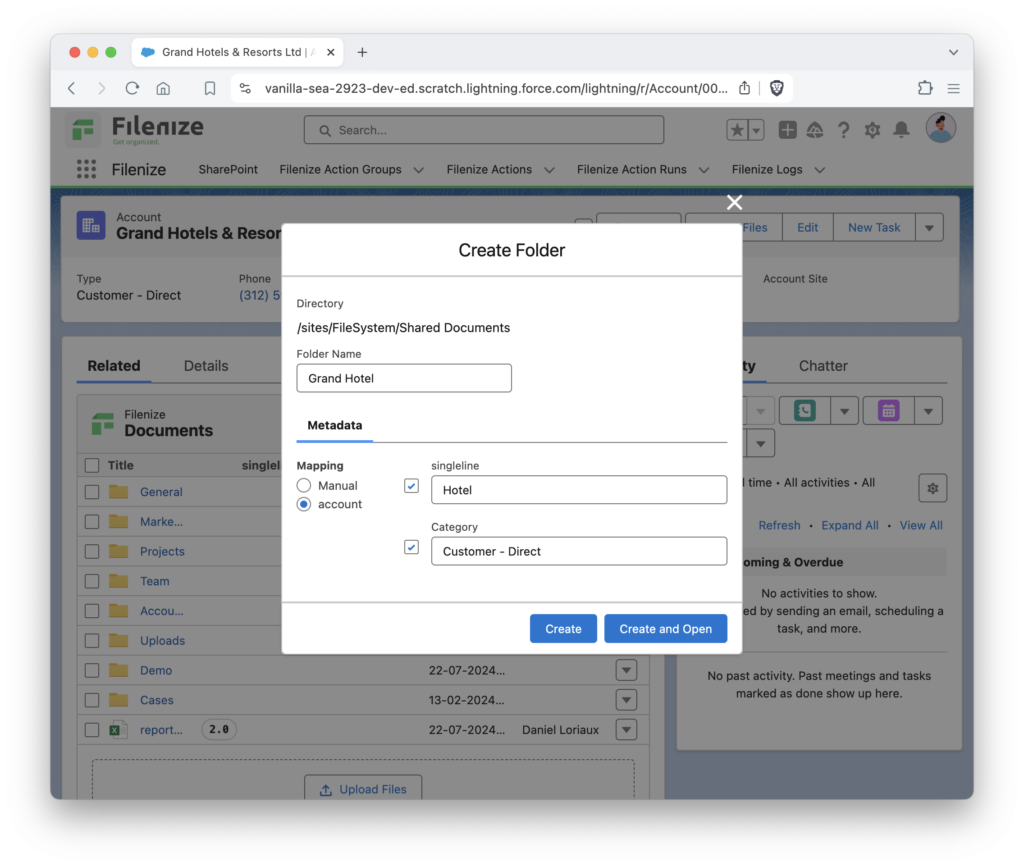Click the Grand Hotels browser tab
This screenshot has width=1024, height=866.
point(238,52)
